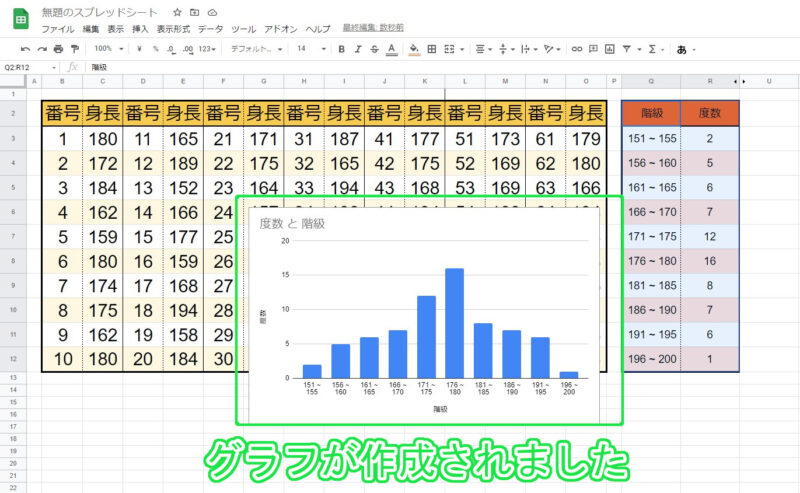Insert a link with the toolbar icon
The width and height of the screenshot is (800, 493).
(577, 49)
